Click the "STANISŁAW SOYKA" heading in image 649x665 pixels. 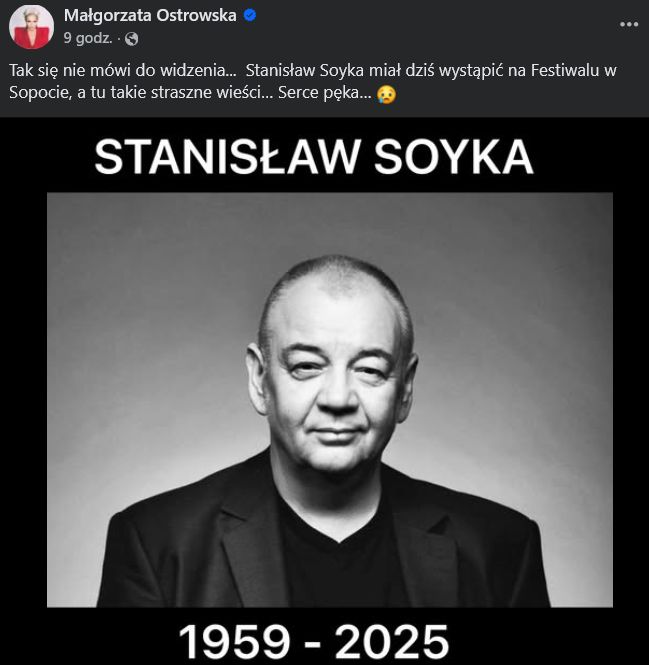click(314, 157)
